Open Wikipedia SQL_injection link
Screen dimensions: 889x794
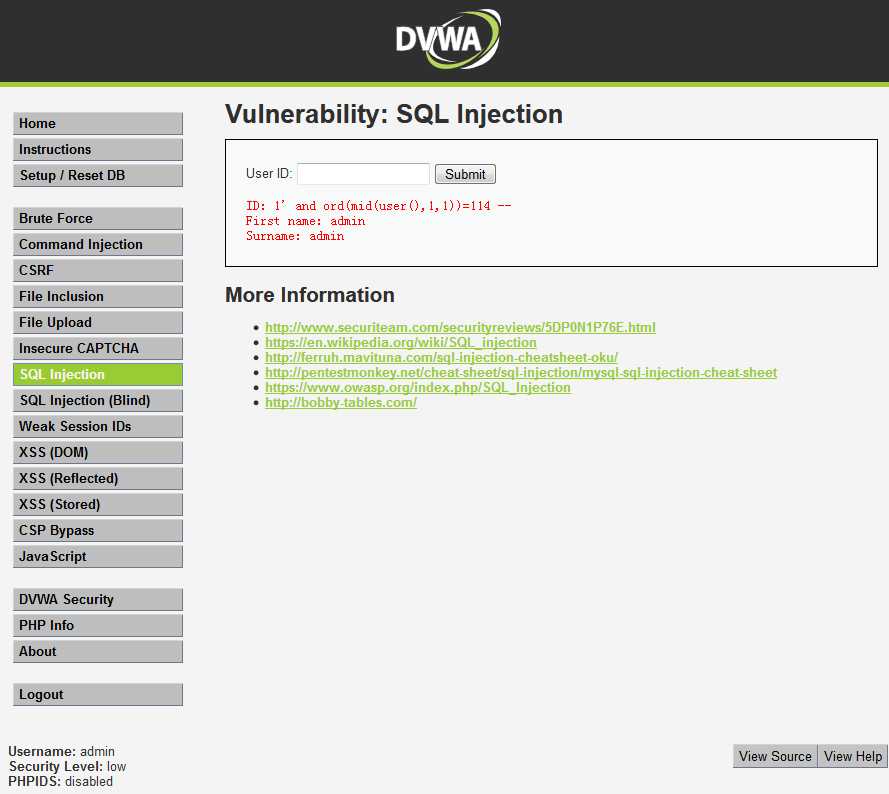pyautogui.click(x=400, y=343)
